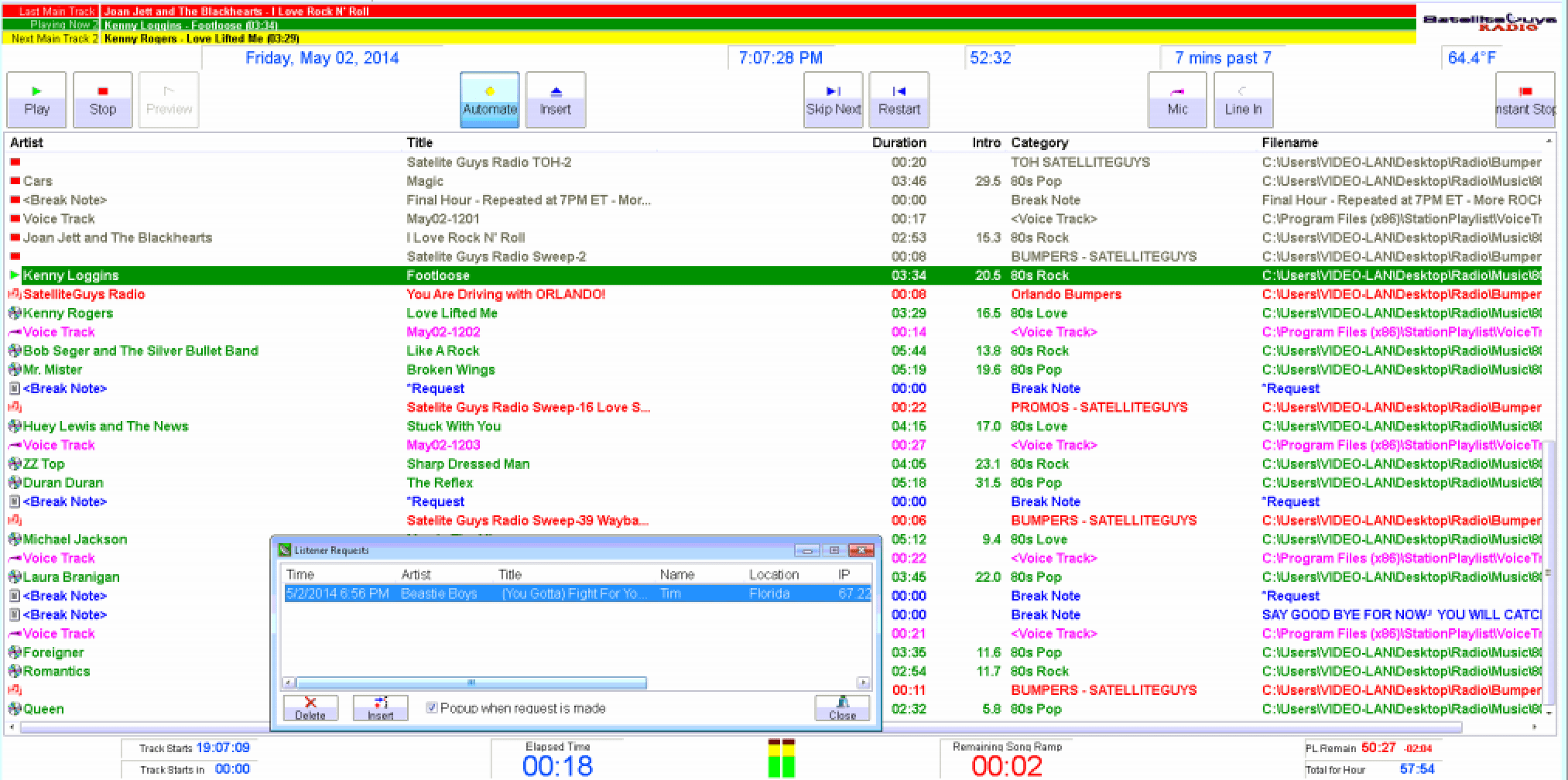
Task: Click the right arrow on requests scrollbar
Action: point(863,682)
